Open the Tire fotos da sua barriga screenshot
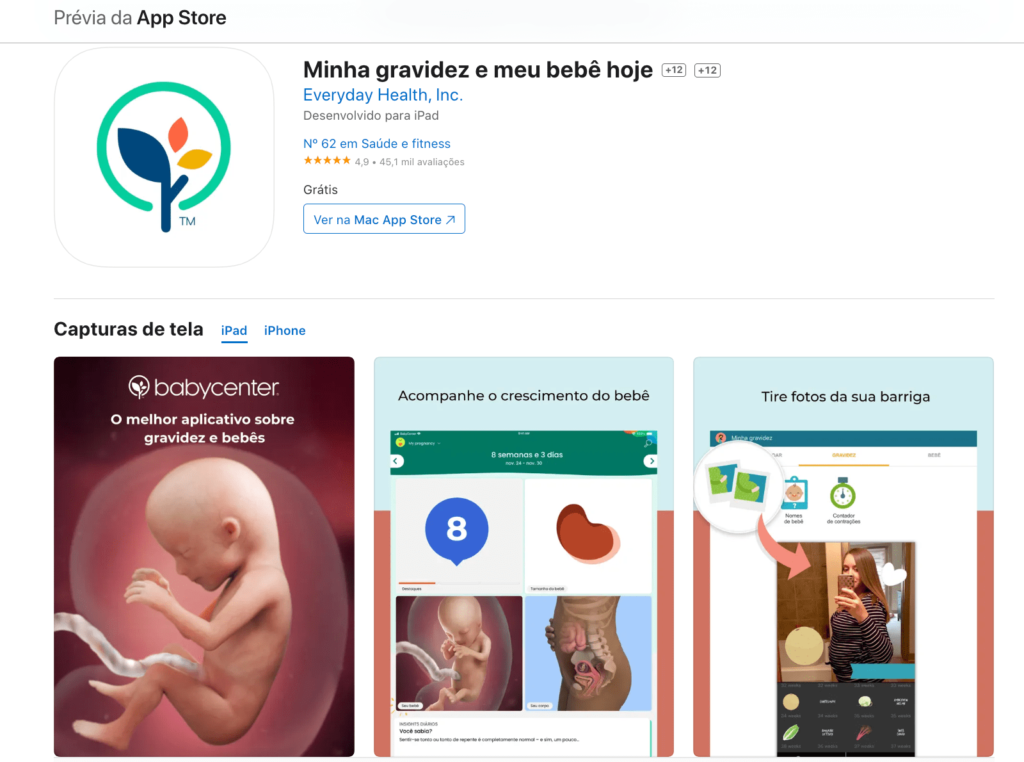 [x=843, y=556]
